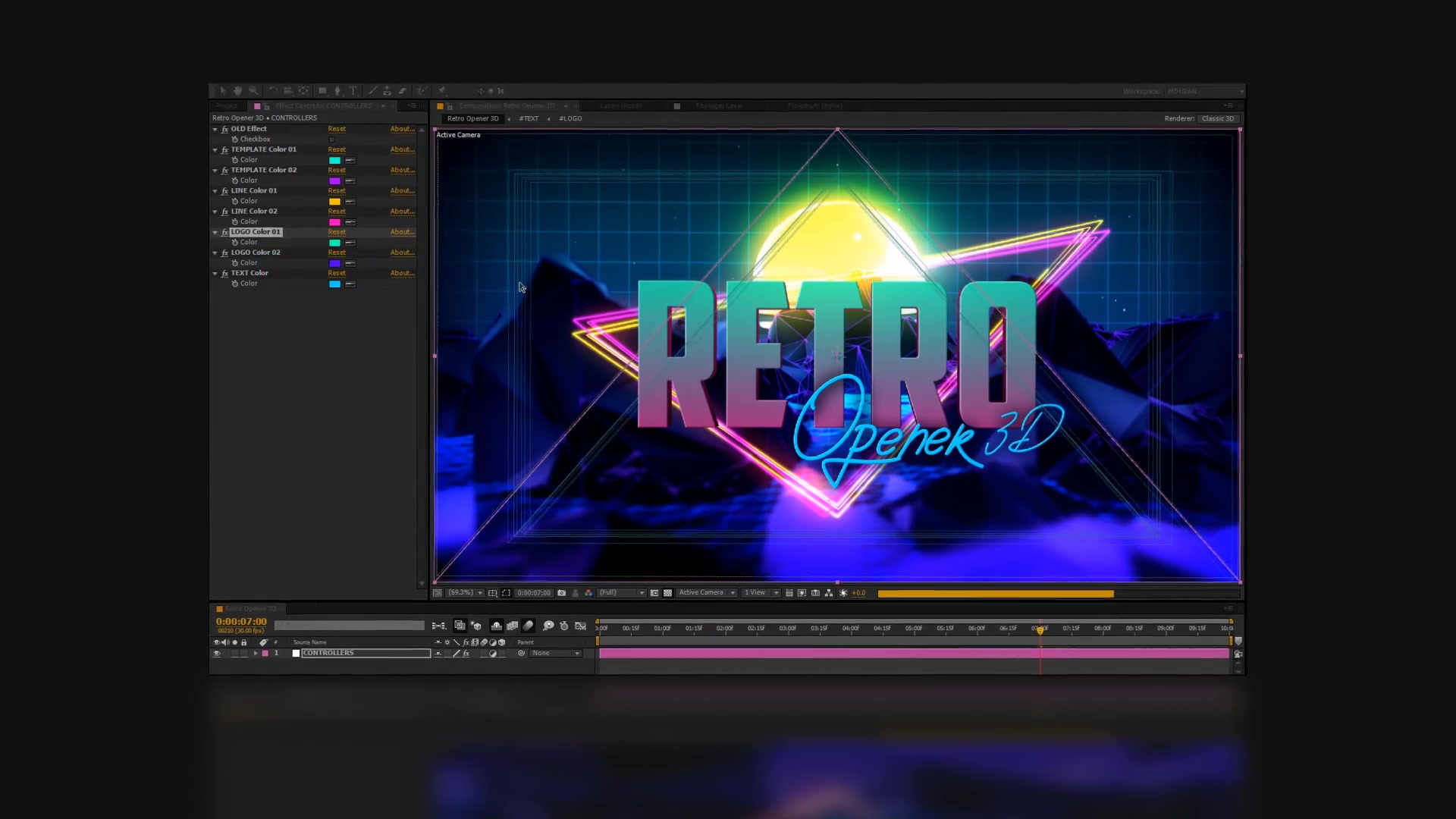Viewport: 1456px width, 819px height.
Task: Select the Effect Controls CONTROLLERS tab
Action: point(324,106)
